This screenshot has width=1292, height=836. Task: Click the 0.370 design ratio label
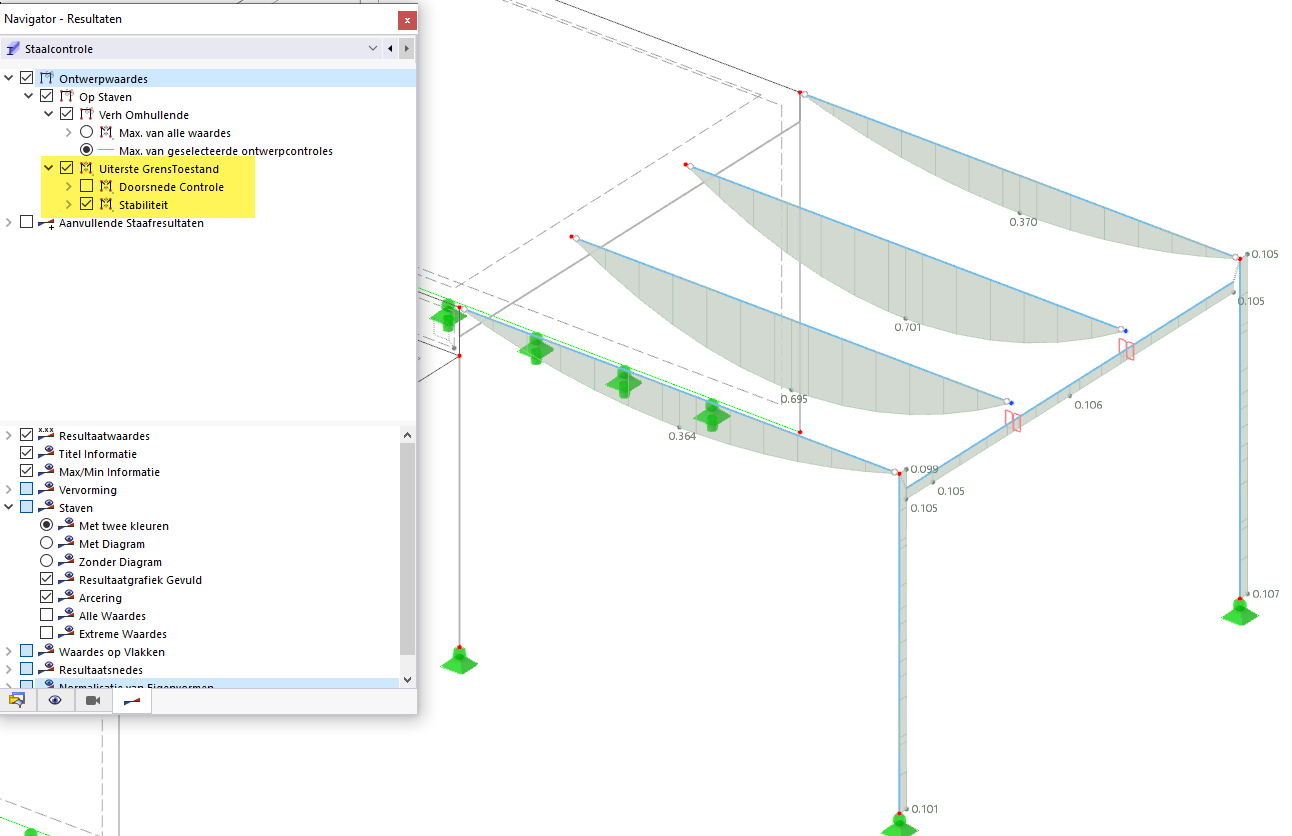click(1023, 222)
